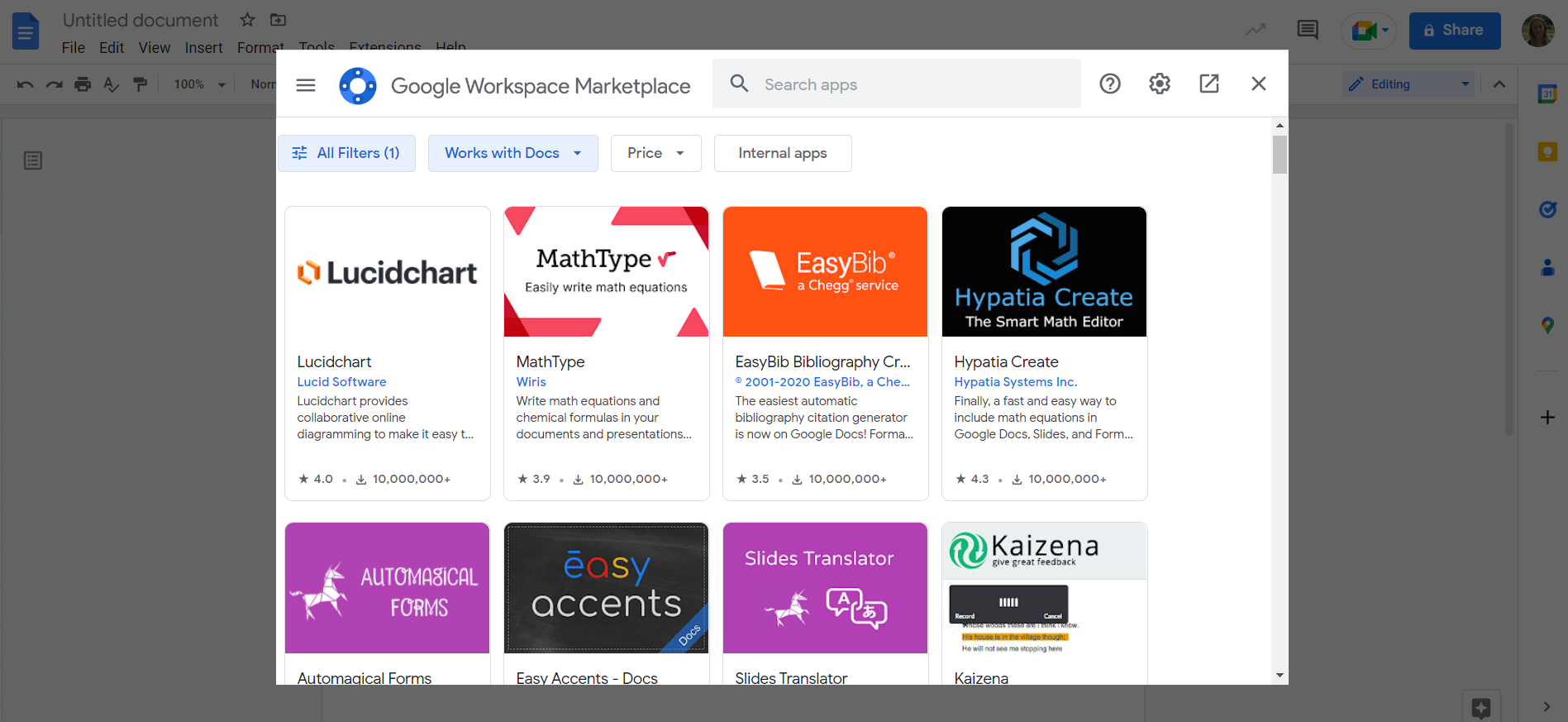Open the Editing mode dropdown

pos(1408,84)
